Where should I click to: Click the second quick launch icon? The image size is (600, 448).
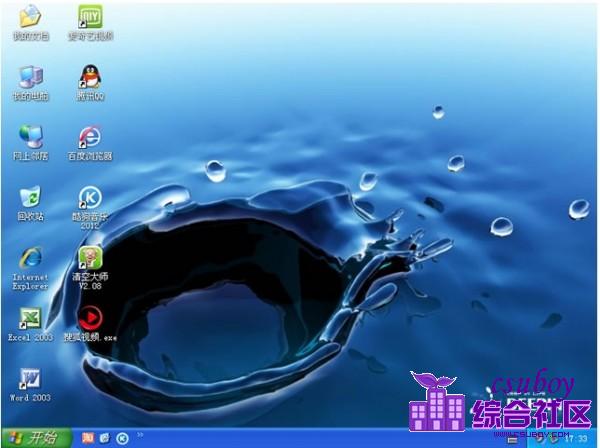105,438
